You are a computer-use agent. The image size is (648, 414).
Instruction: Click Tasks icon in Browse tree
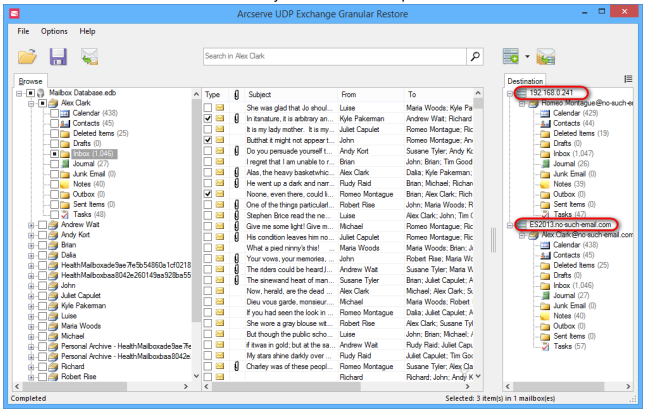(x=65, y=214)
